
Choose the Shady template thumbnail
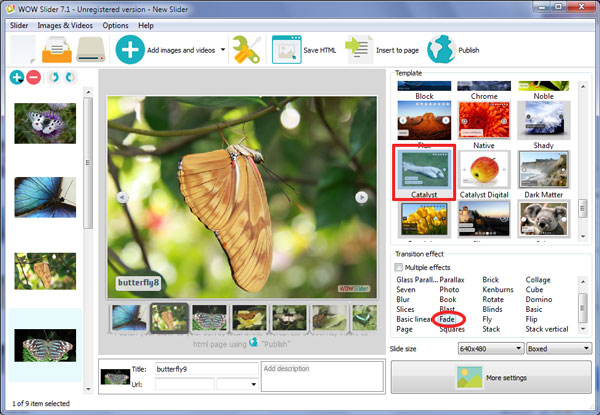tap(543, 120)
